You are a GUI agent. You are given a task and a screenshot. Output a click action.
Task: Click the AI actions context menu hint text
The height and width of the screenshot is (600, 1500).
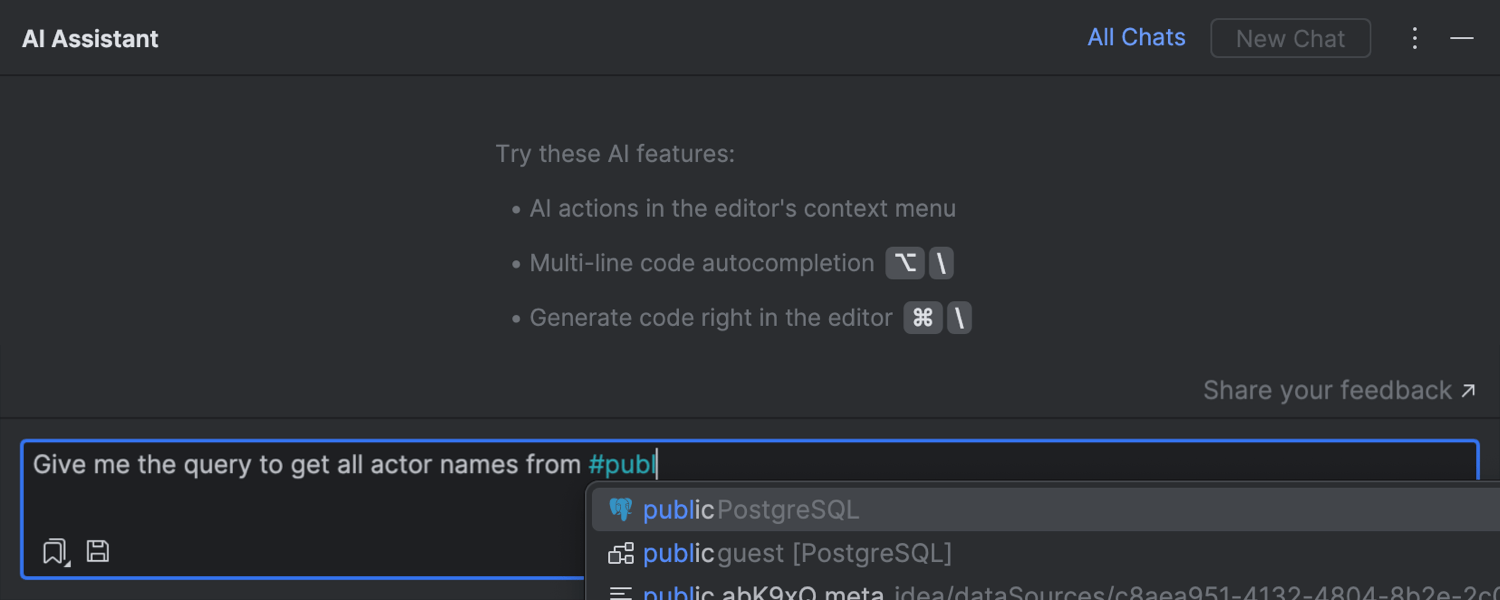point(742,209)
